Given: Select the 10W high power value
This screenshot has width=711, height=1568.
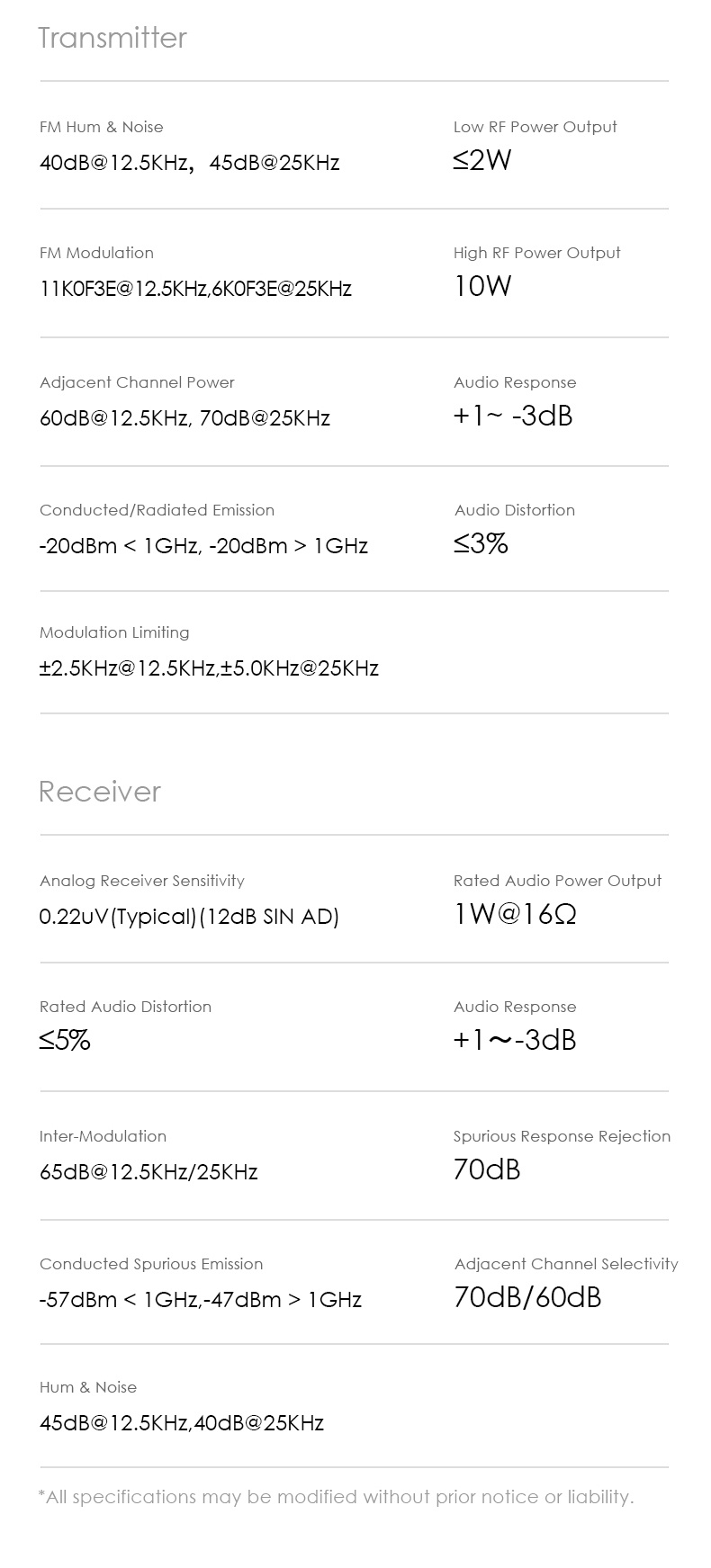Looking at the screenshot, I should pos(481,286).
